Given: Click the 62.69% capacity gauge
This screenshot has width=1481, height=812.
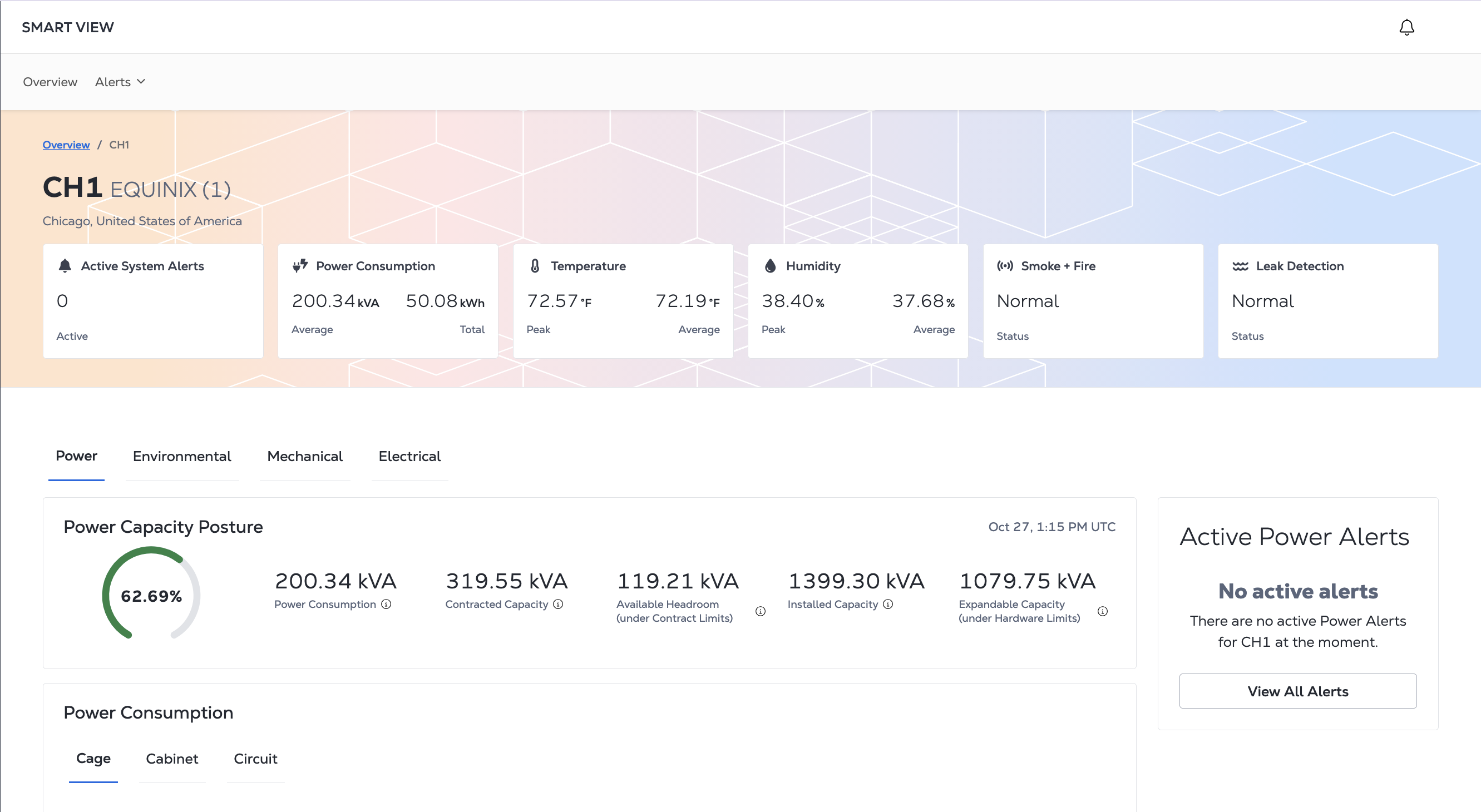Looking at the screenshot, I should 151,593.
